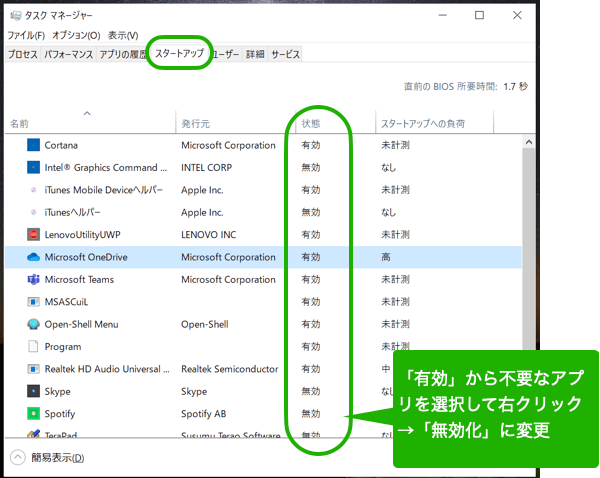Viewport: 600px width, 478px height.
Task: Click the Microsoft OneDrive cloud icon
Action: coord(34,257)
